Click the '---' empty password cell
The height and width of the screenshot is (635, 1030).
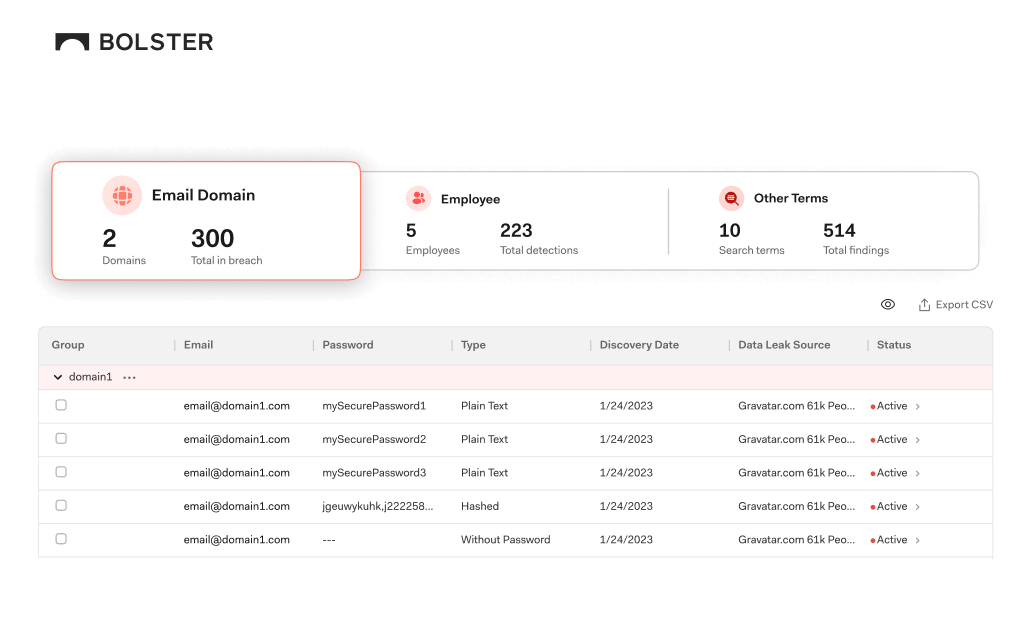click(x=329, y=540)
